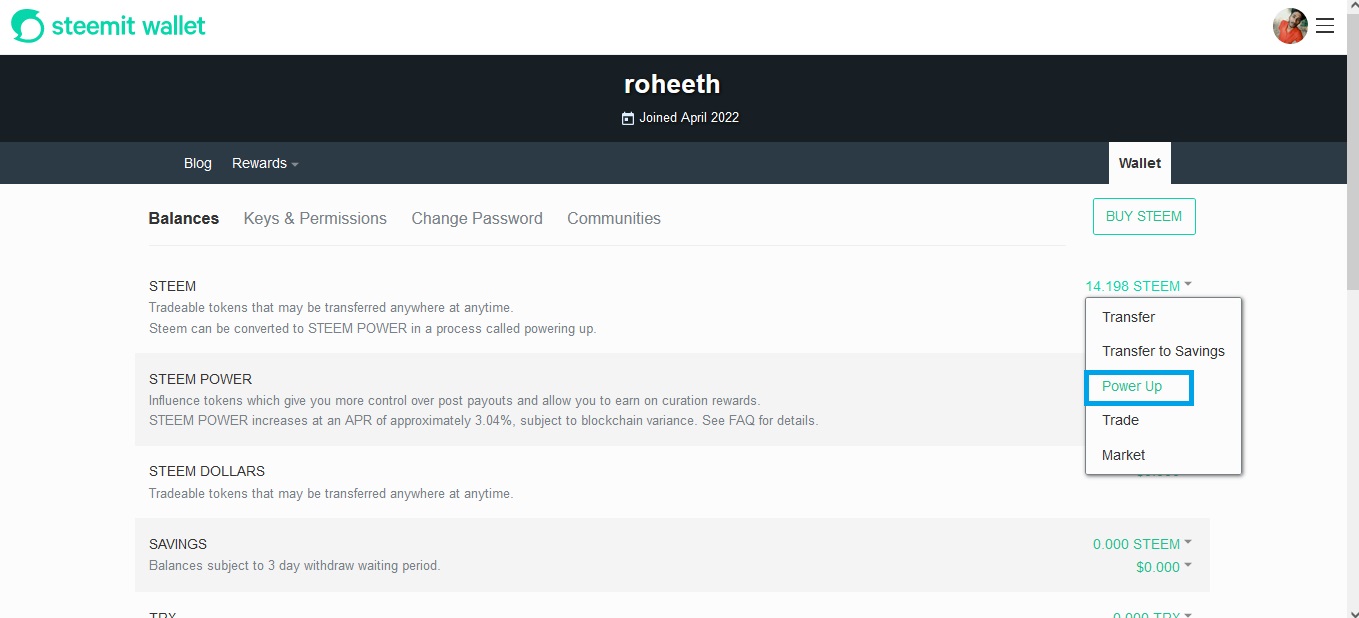Expand the Rewards dropdown

265,163
